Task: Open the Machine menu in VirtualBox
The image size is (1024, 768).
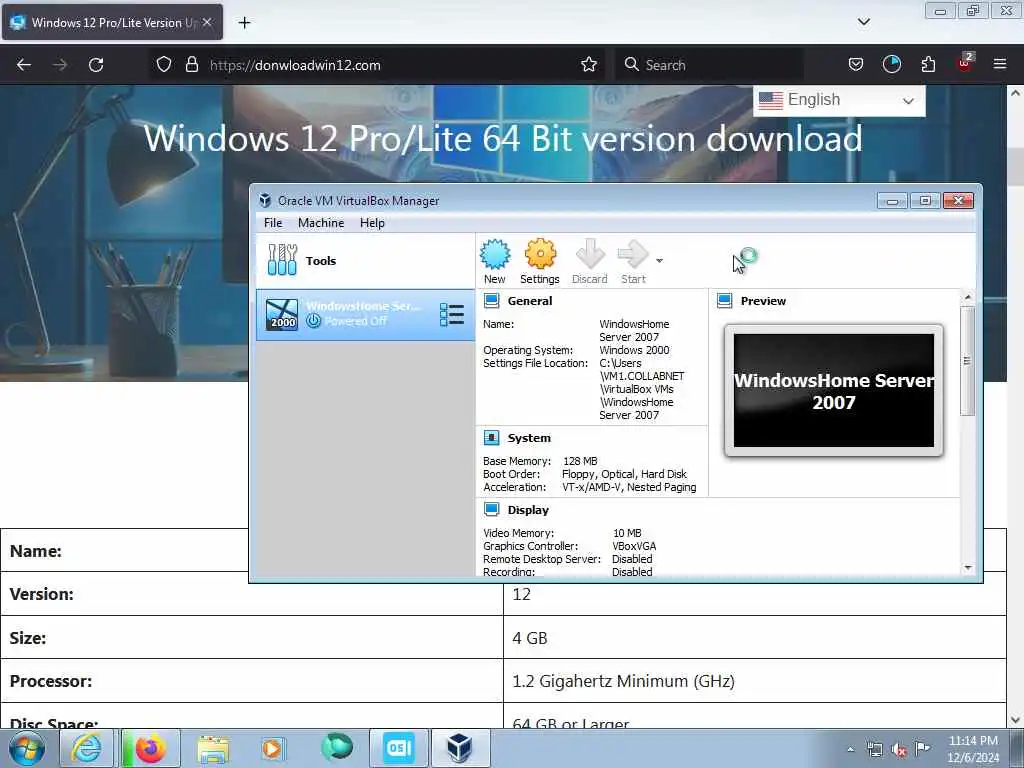Action: coord(321,223)
